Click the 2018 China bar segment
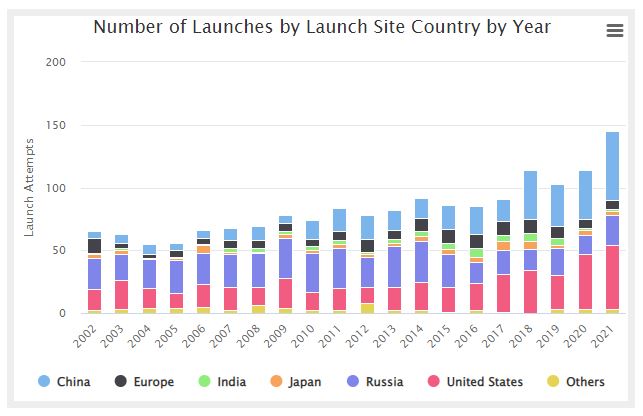Viewport: 643px width, 416px height. click(530, 195)
